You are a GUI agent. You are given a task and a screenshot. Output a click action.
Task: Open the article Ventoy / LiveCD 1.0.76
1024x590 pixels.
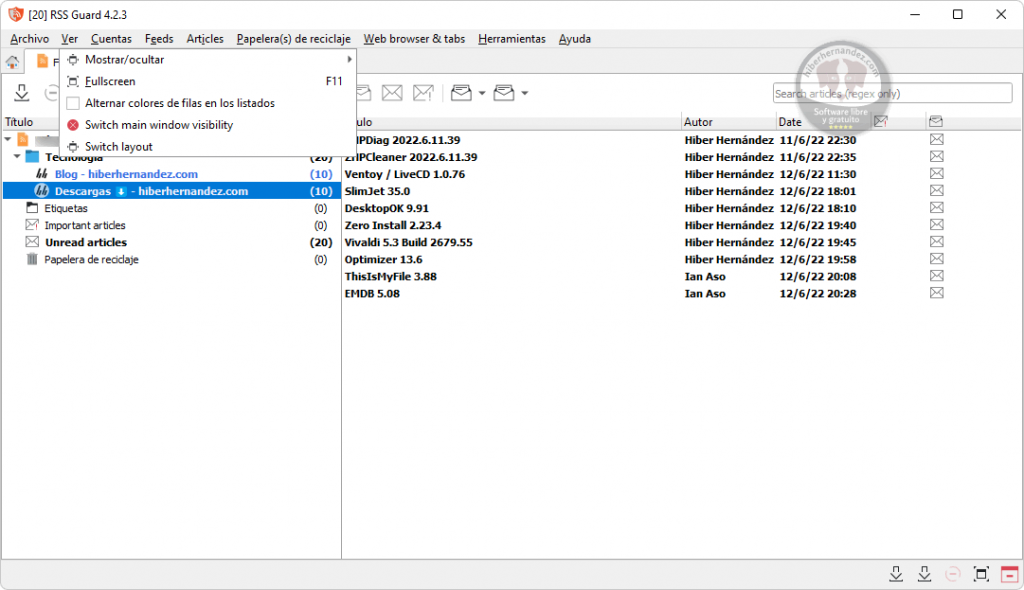[x=405, y=174]
